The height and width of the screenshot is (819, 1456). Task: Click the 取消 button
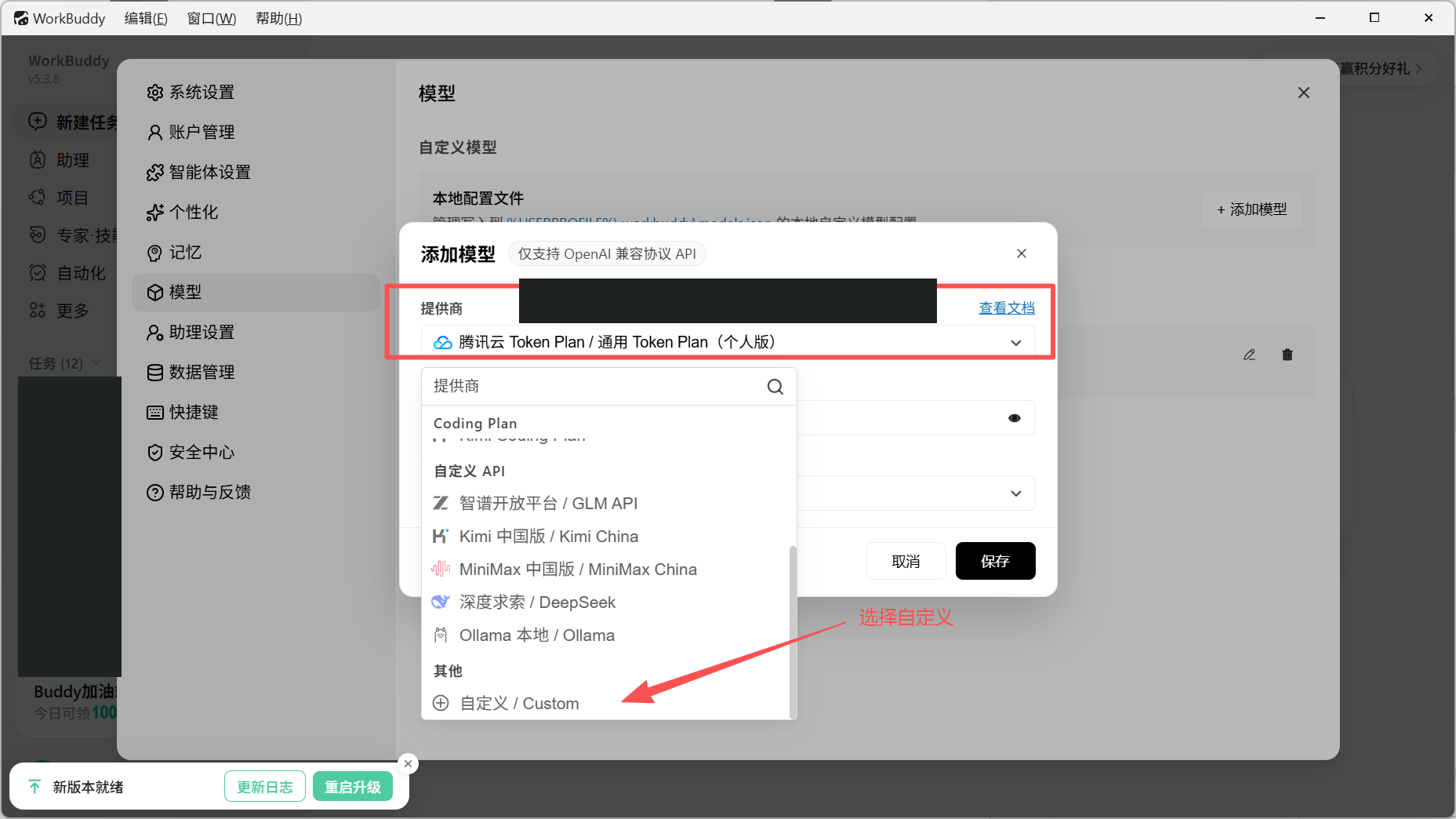tap(906, 562)
